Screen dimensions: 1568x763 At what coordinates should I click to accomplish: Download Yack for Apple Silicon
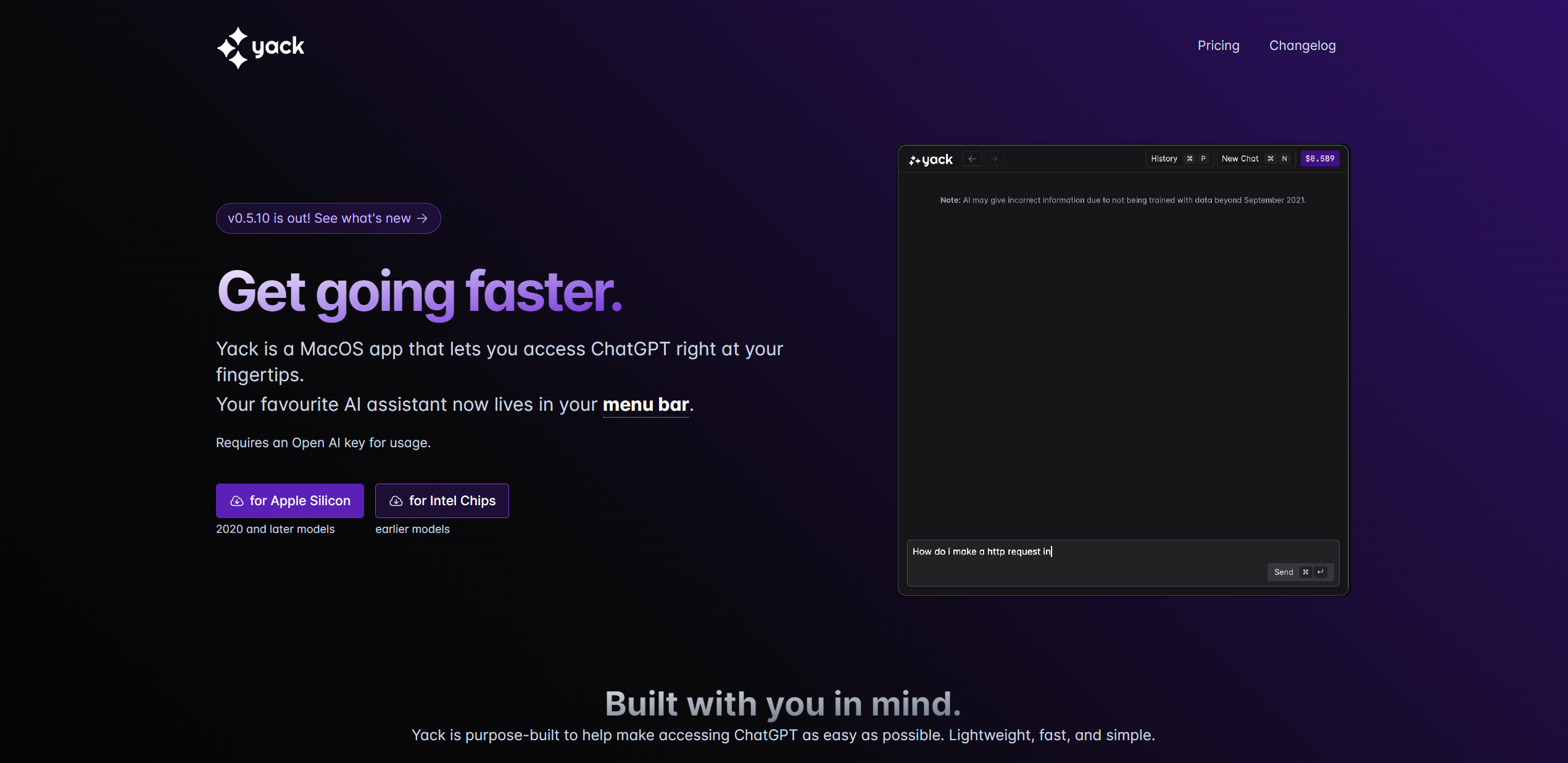coord(290,501)
